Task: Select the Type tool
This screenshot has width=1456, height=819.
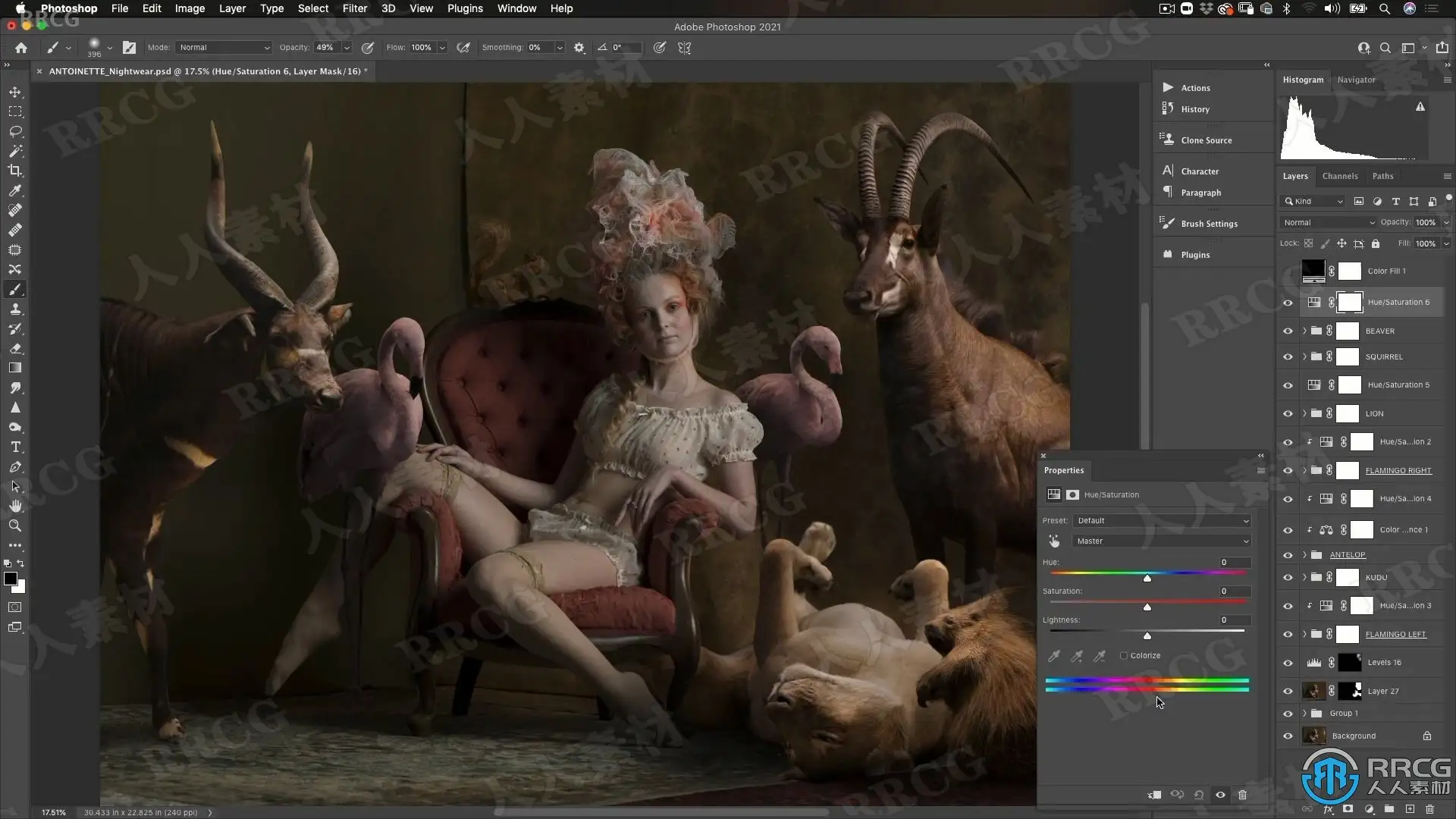Action: [15, 447]
